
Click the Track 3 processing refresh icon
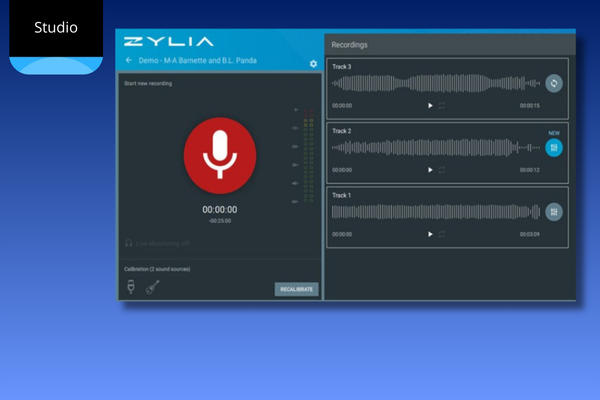(554, 83)
